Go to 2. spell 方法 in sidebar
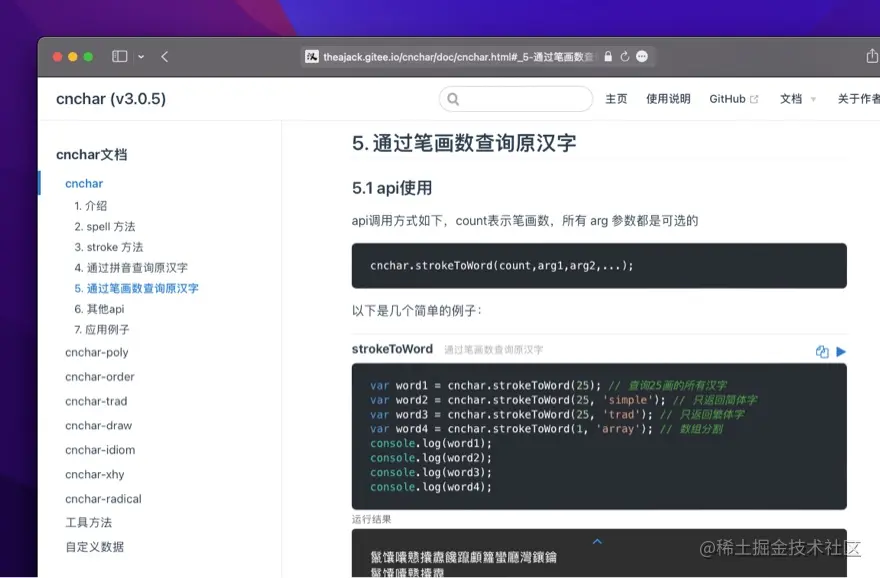The height and width of the screenshot is (578, 880). coord(105,227)
